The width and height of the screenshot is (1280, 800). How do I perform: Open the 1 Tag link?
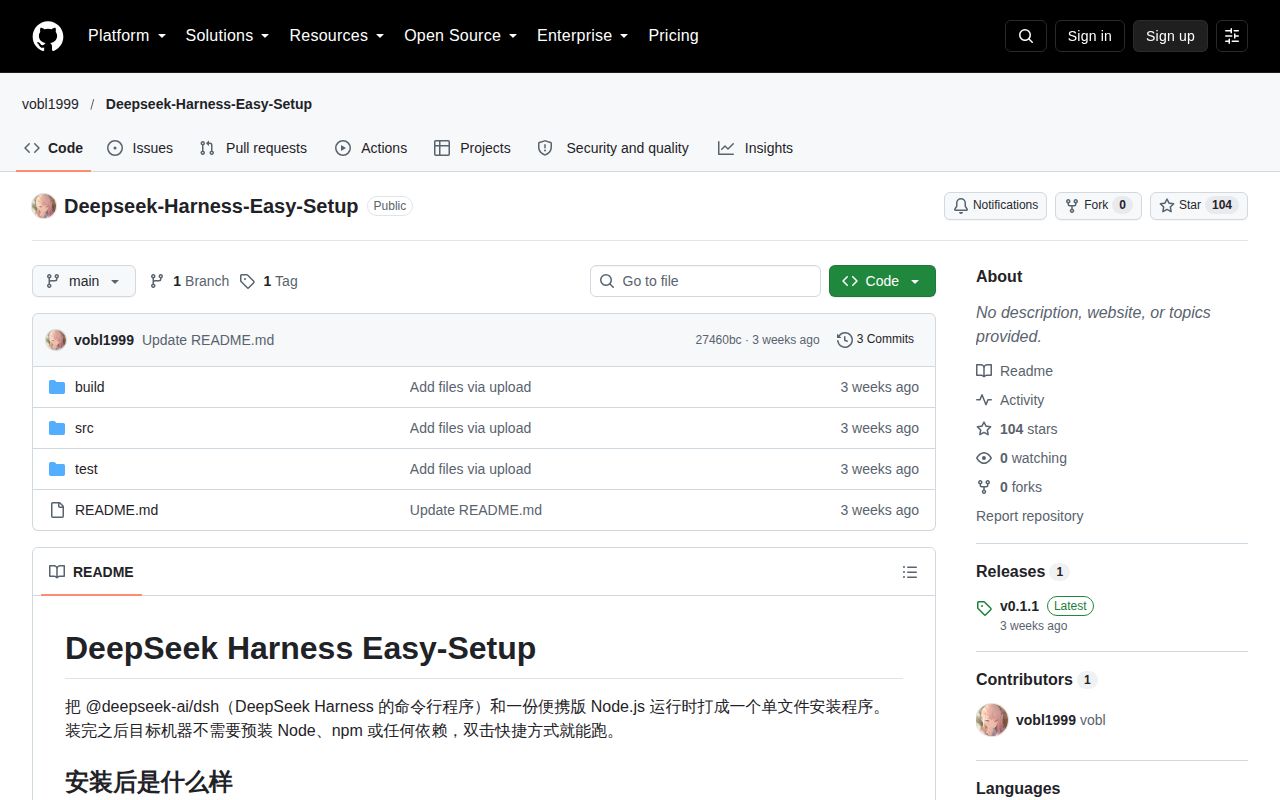[268, 281]
